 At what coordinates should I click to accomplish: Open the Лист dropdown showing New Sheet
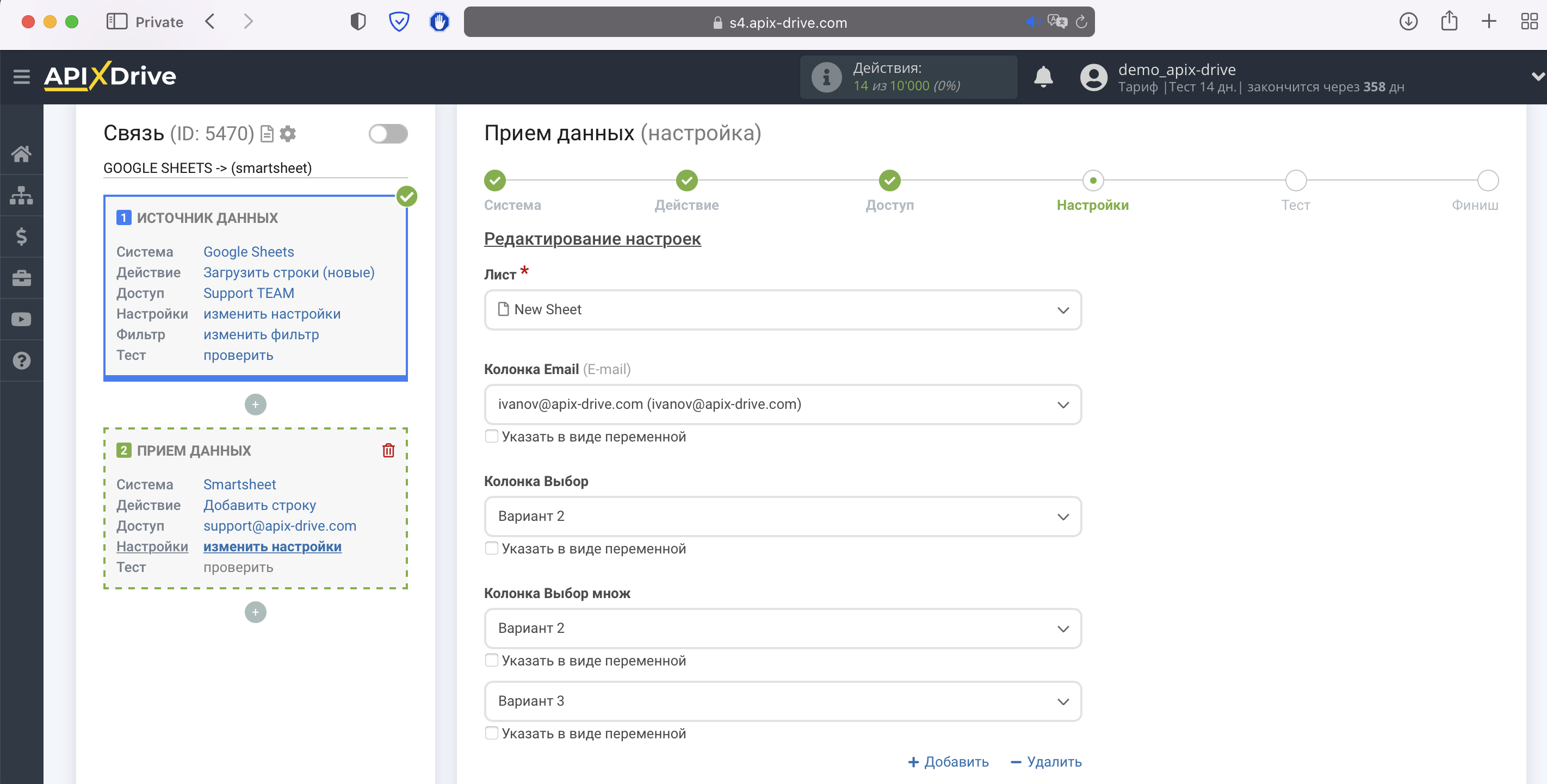(783, 310)
